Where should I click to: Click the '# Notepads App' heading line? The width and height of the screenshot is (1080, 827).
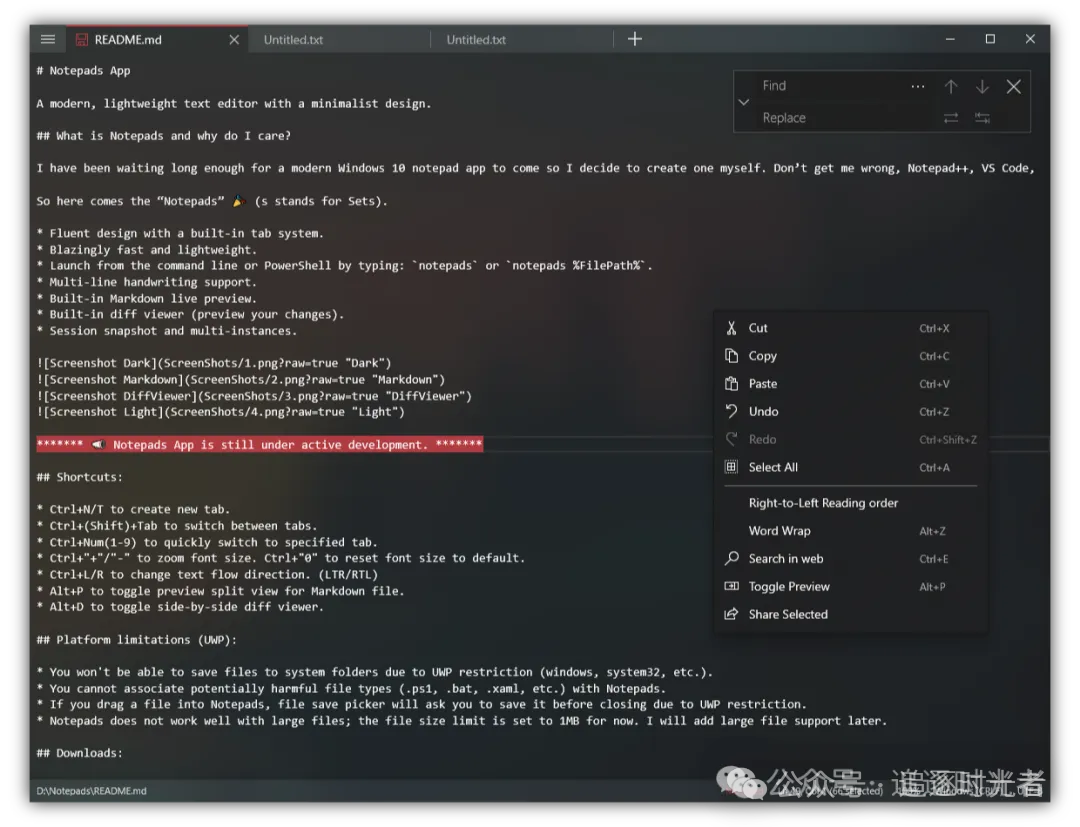pyautogui.click(x=83, y=70)
